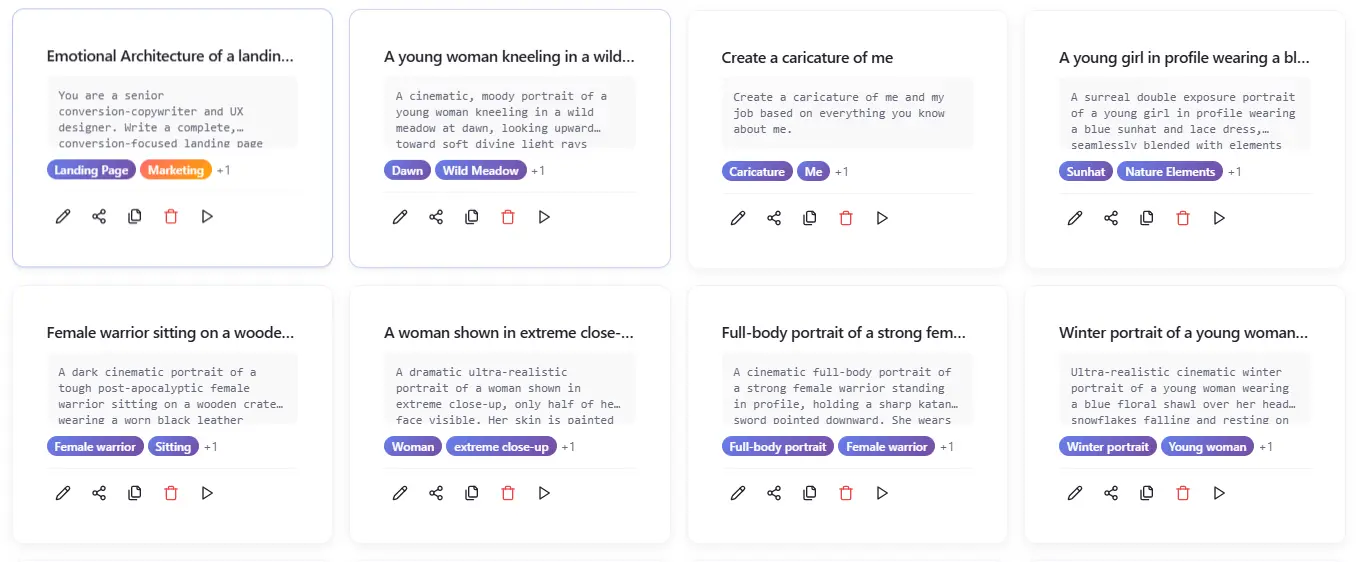Show the +1 hidden tag beside Nature Elements
Screen dimensions: 1363x562
click(1234, 172)
